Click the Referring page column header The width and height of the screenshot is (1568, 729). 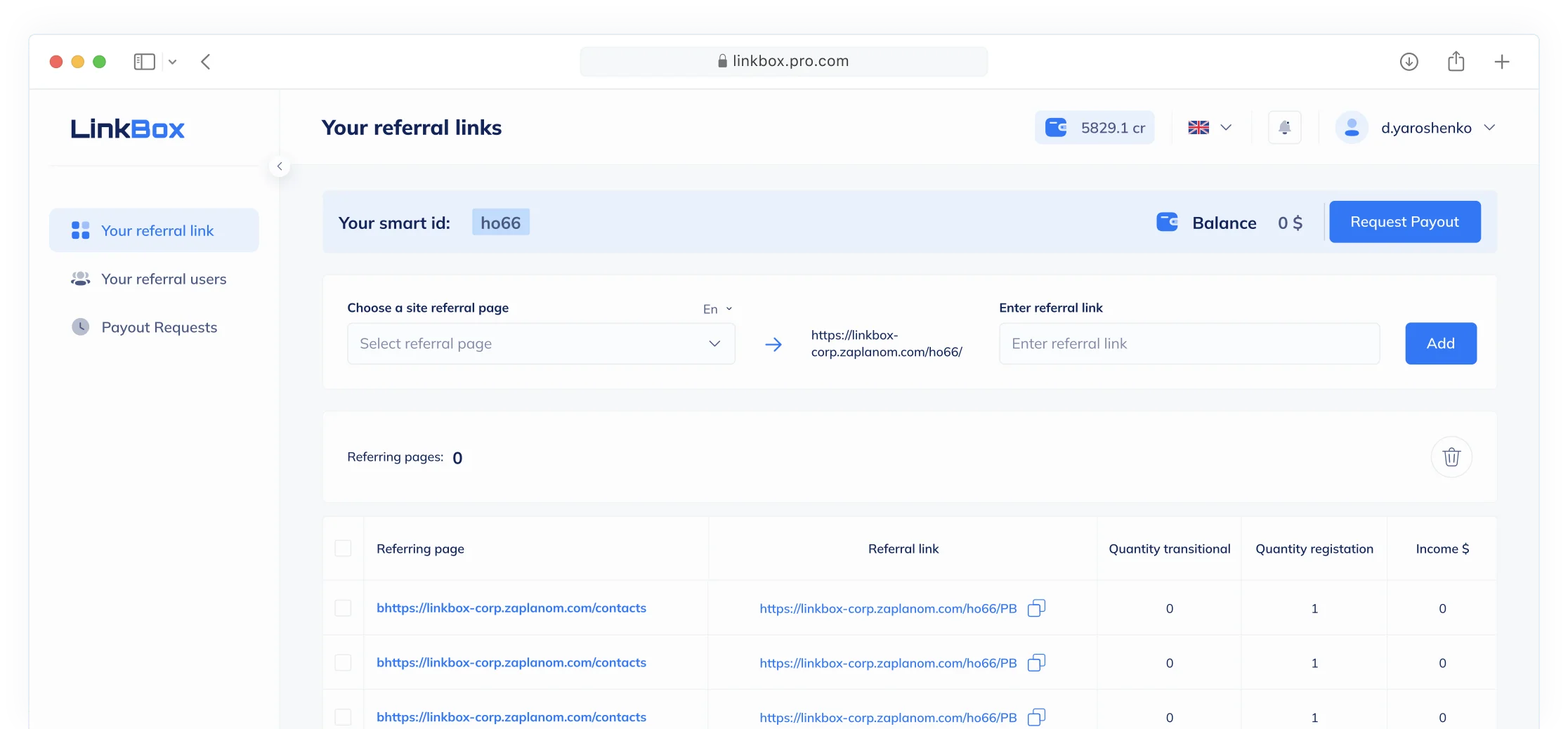tap(420, 549)
